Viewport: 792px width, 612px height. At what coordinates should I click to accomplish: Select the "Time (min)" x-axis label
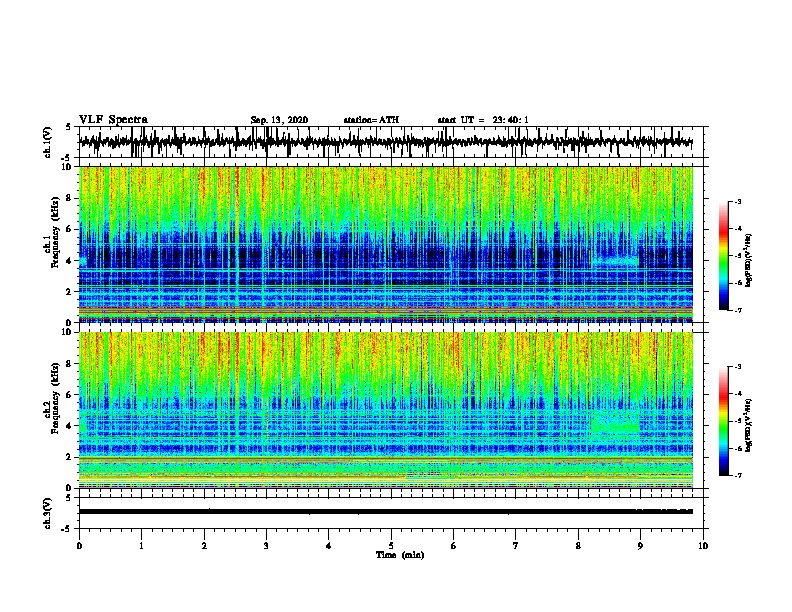click(x=400, y=555)
